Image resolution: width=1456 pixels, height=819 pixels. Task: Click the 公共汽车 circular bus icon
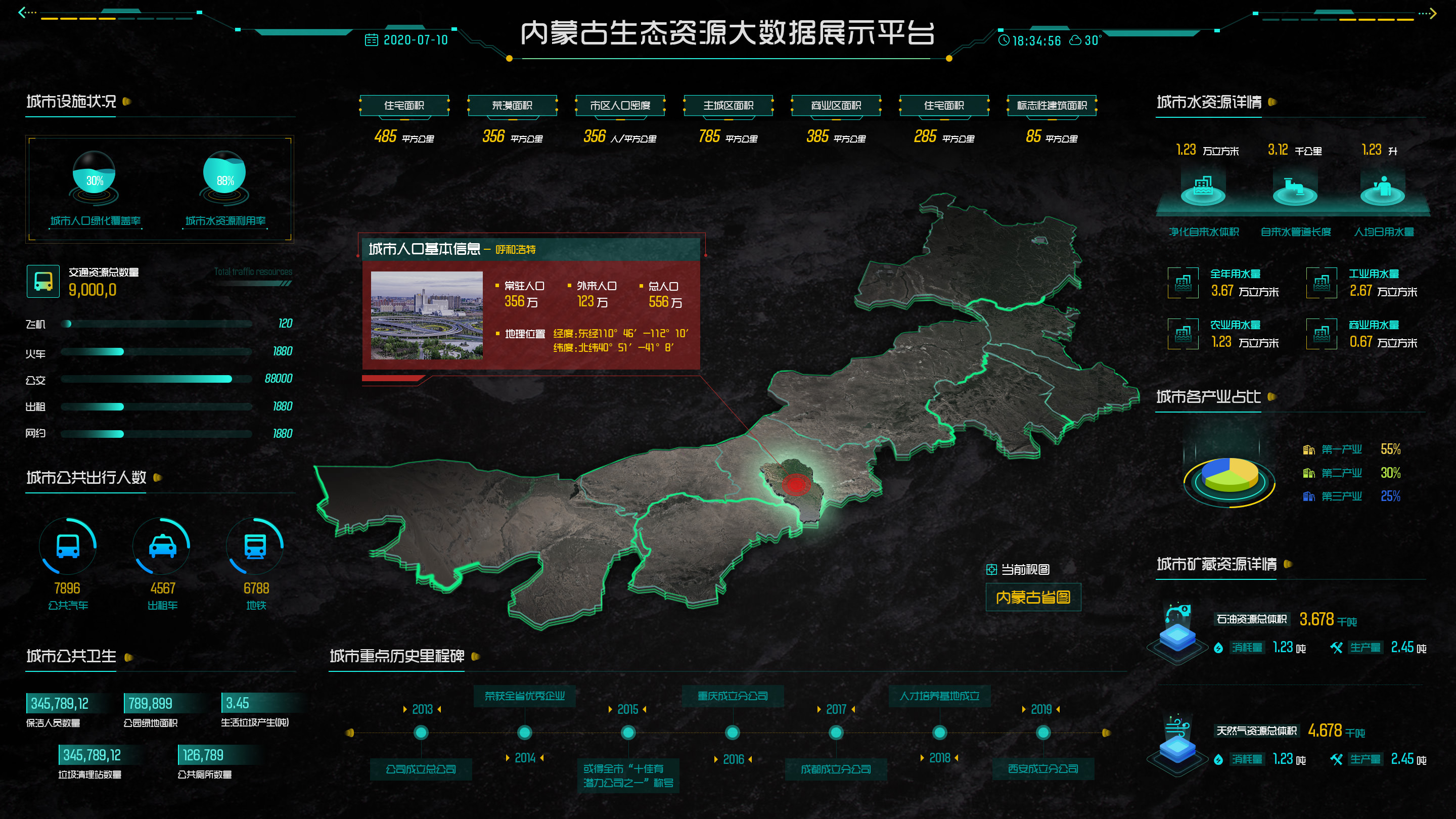pos(68,546)
